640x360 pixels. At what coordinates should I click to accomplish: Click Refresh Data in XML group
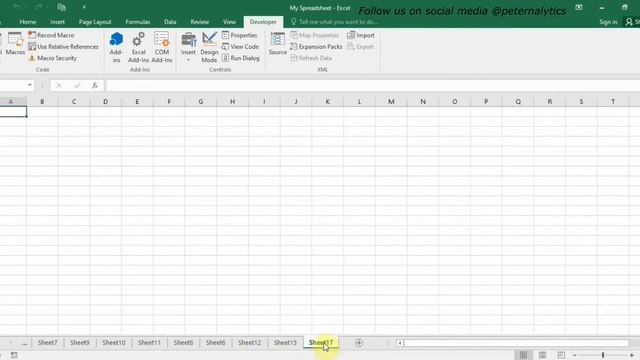(x=311, y=58)
